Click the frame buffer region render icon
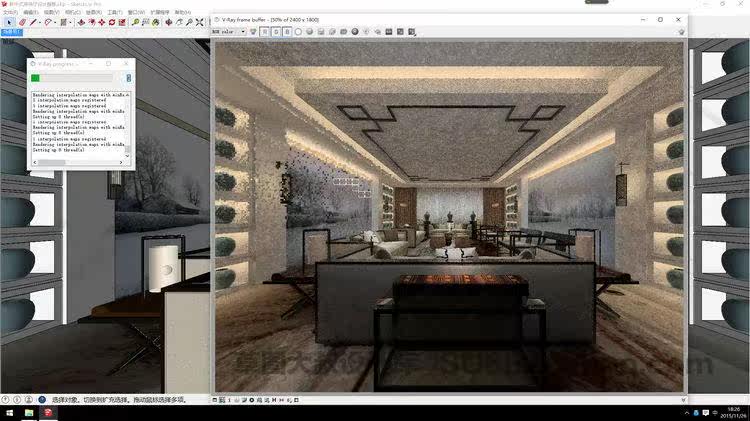 pos(366,32)
